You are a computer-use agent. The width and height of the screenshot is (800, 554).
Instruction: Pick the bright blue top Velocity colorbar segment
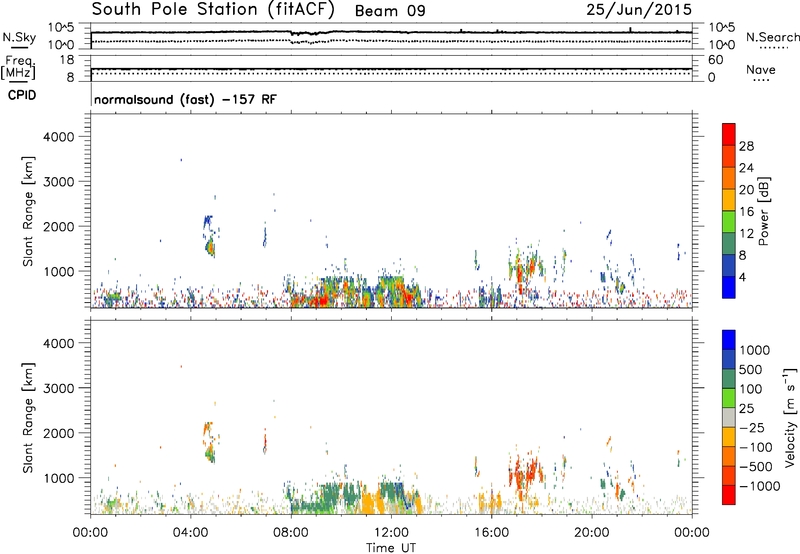(x=729, y=340)
